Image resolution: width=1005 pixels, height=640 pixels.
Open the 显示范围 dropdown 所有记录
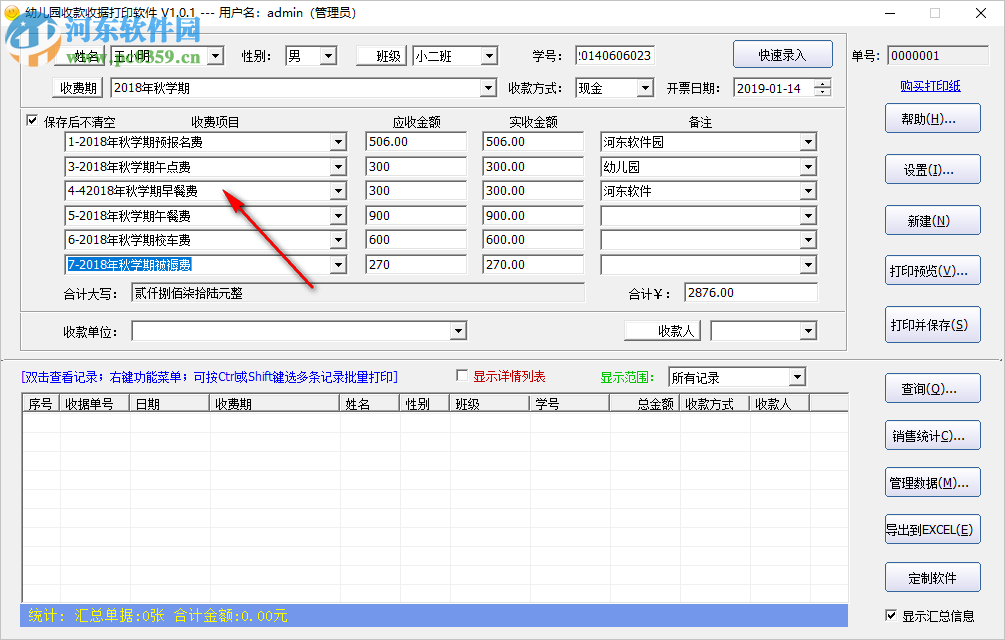(x=797, y=377)
